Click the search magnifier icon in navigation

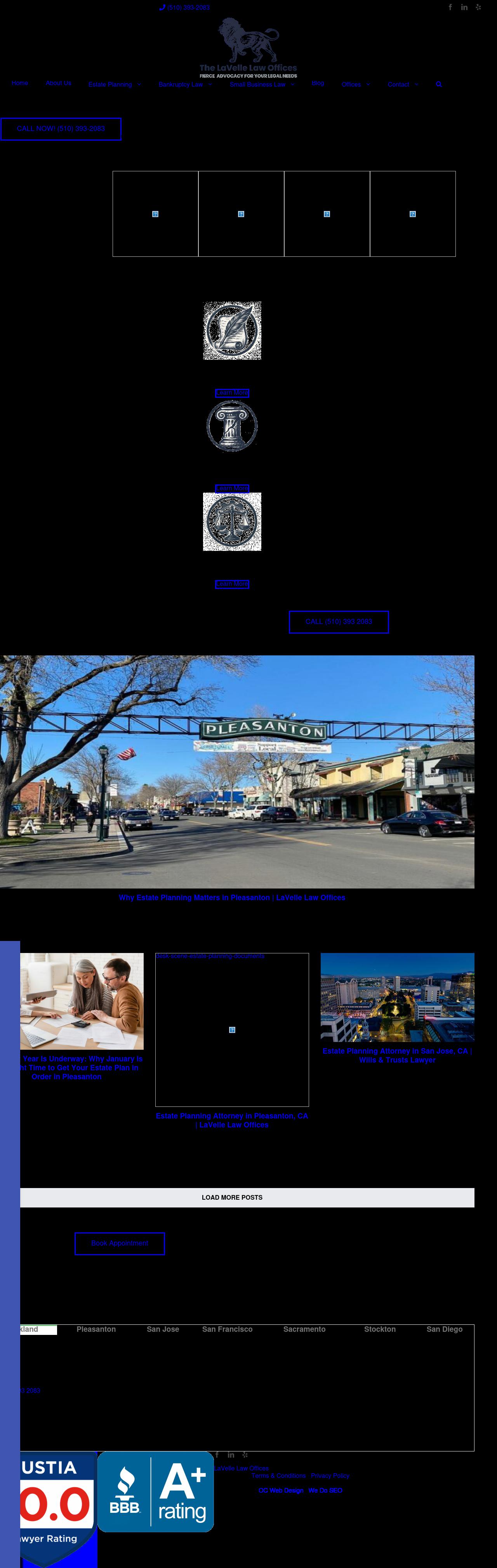(439, 85)
